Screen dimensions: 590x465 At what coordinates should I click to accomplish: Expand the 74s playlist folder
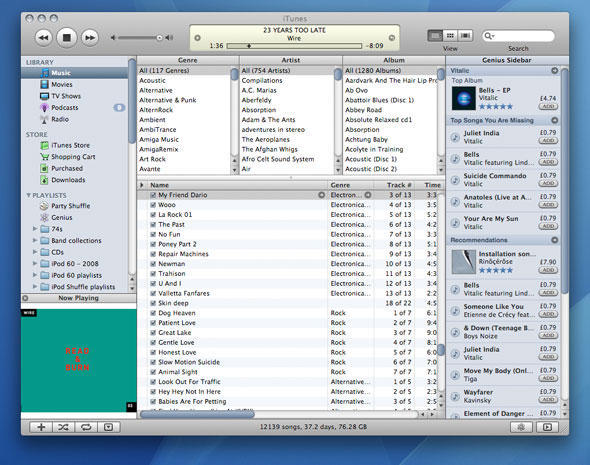(x=35, y=229)
